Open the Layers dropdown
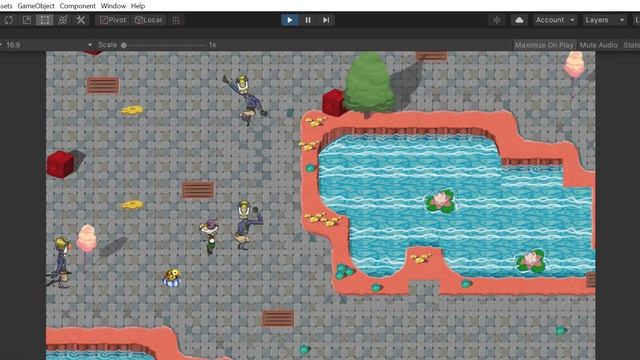 604,20
